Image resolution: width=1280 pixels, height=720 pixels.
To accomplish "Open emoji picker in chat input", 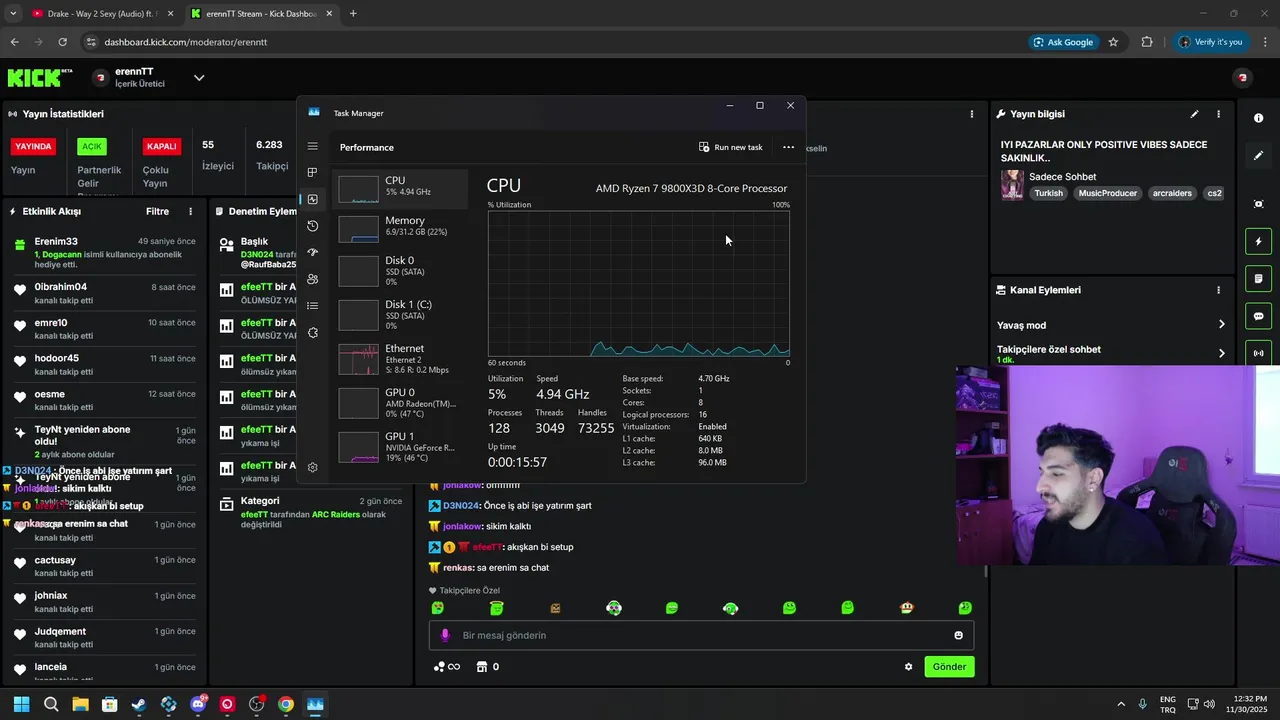I will [x=958, y=635].
